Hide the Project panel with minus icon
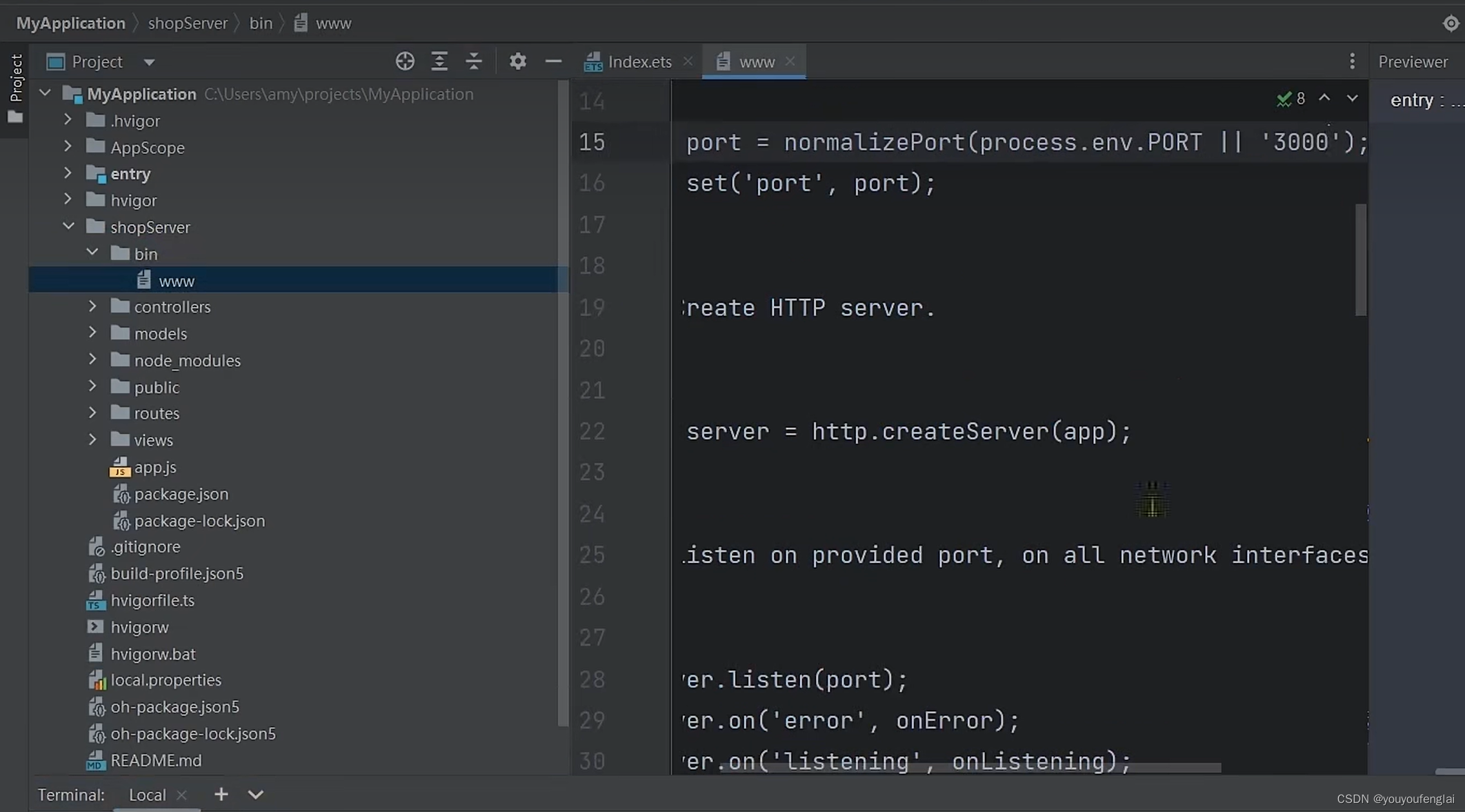 [x=553, y=61]
